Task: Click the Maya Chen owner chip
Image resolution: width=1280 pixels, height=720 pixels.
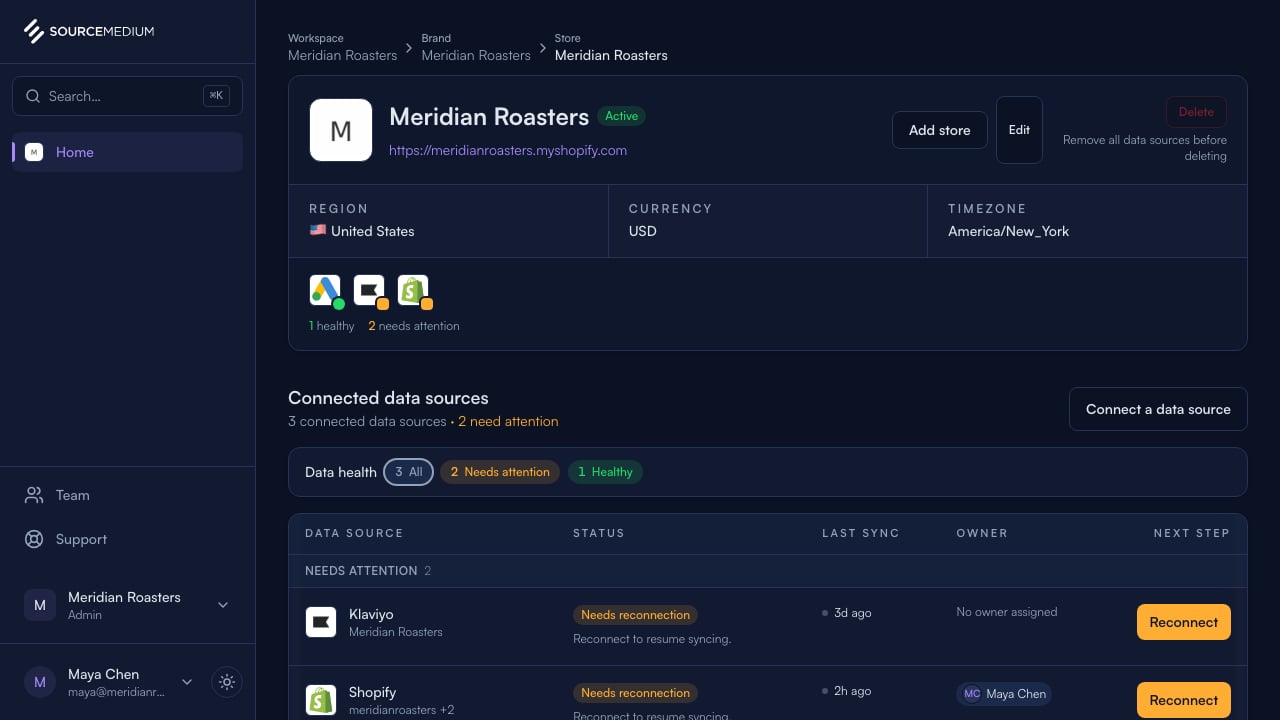Action: tap(1004, 694)
